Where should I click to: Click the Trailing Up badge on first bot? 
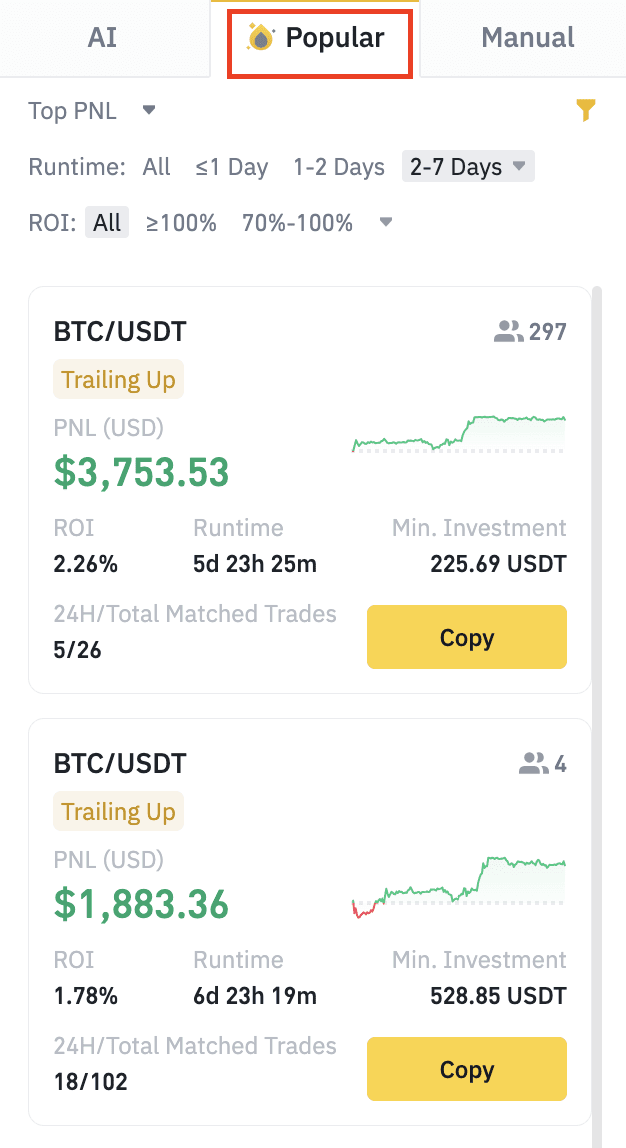point(118,379)
